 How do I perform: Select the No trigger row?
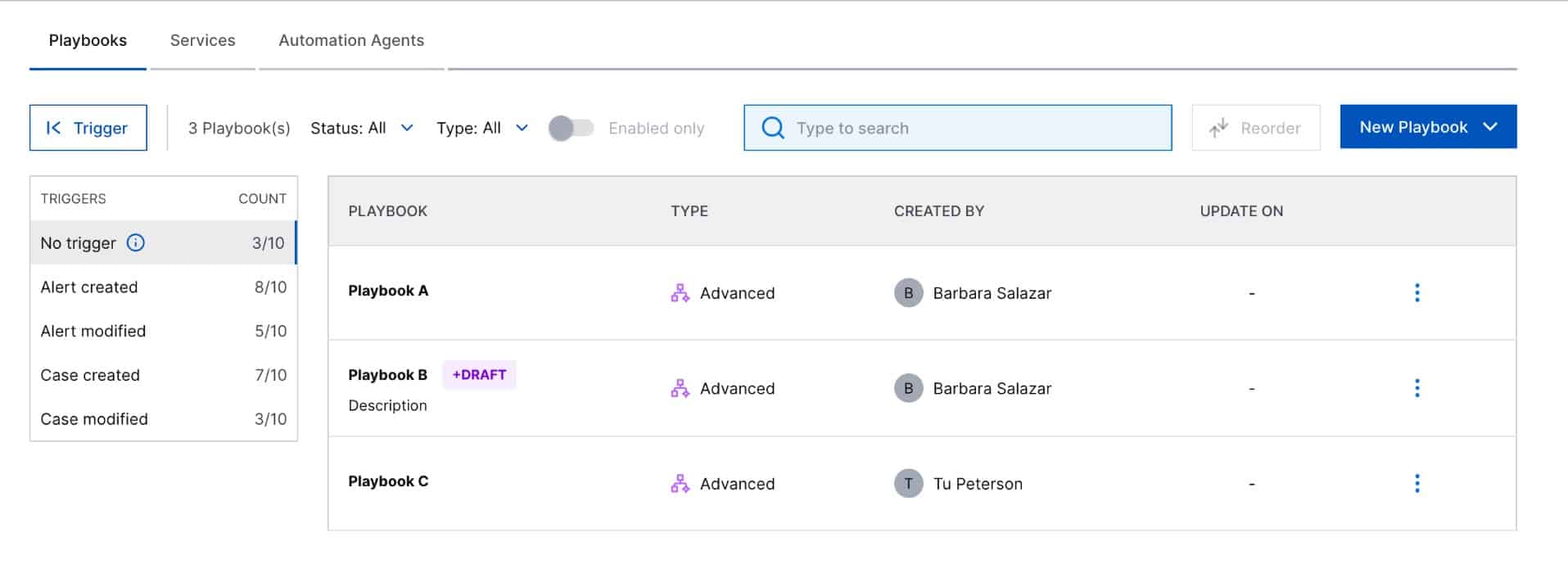[164, 242]
